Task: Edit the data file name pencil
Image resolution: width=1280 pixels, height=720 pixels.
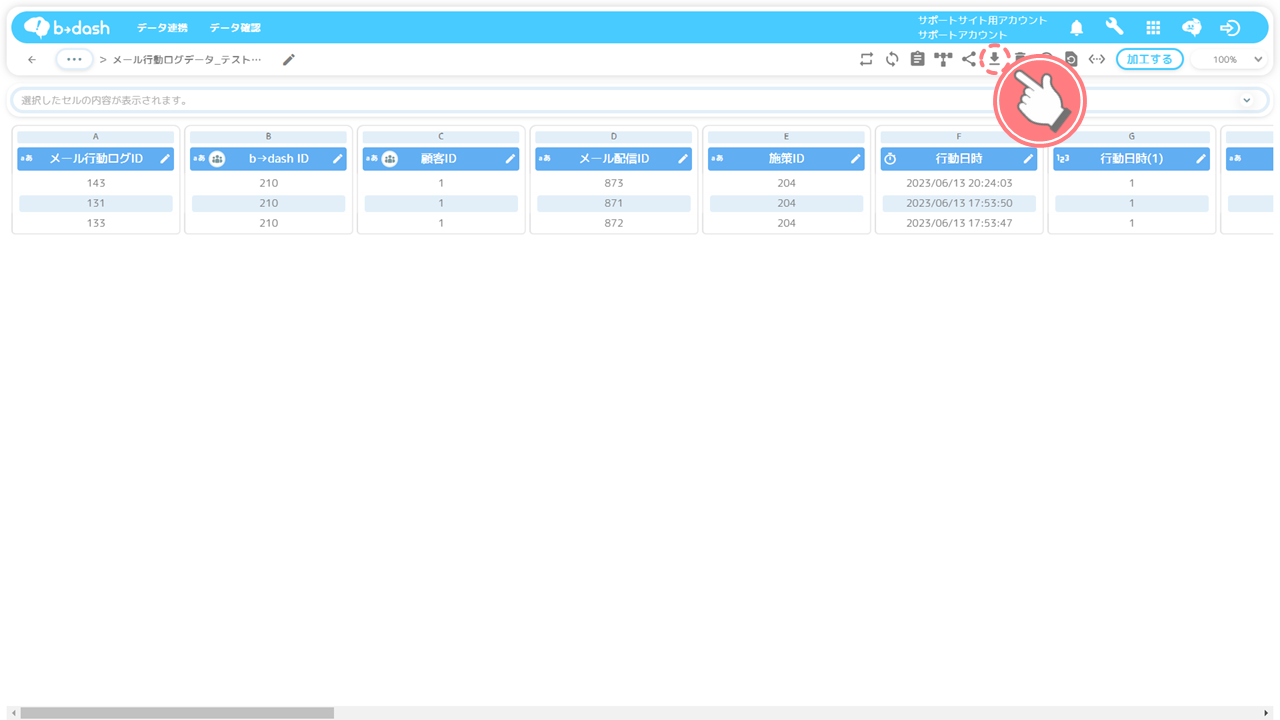Action: coord(289,60)
